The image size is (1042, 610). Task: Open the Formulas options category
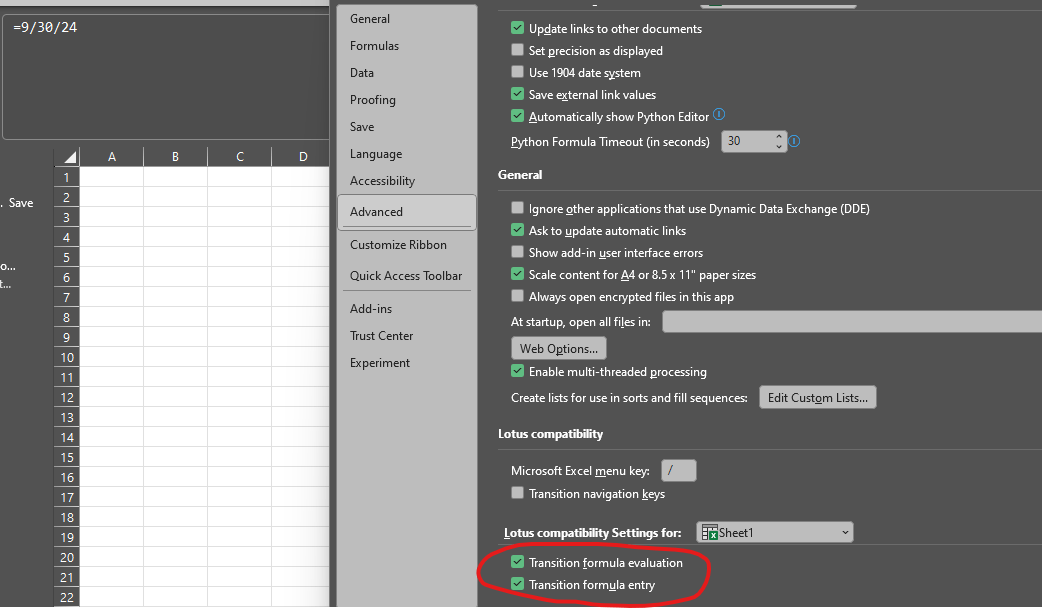374,46
